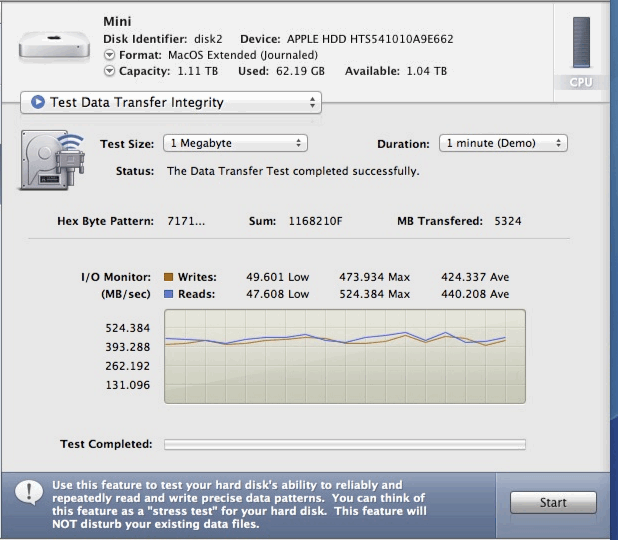The width and height of the screenshot is (618, 540).
Task: Click the Writes 424.337 Ave value
Action: [x=475, y=277]
